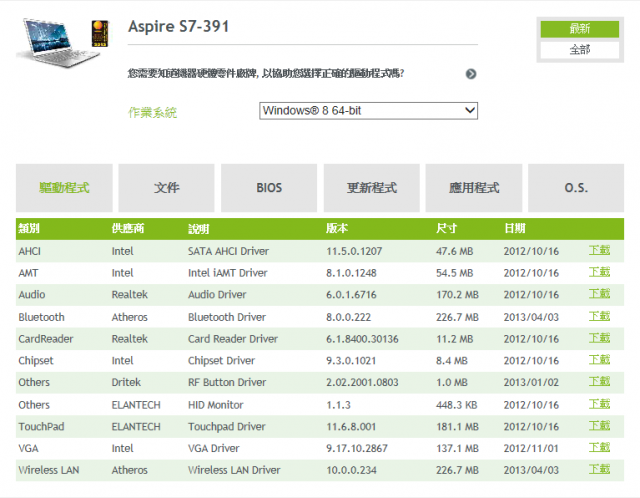640x498 pixels.
Task: Select the Bluetooth category cell
Action: tap(41, 317)
